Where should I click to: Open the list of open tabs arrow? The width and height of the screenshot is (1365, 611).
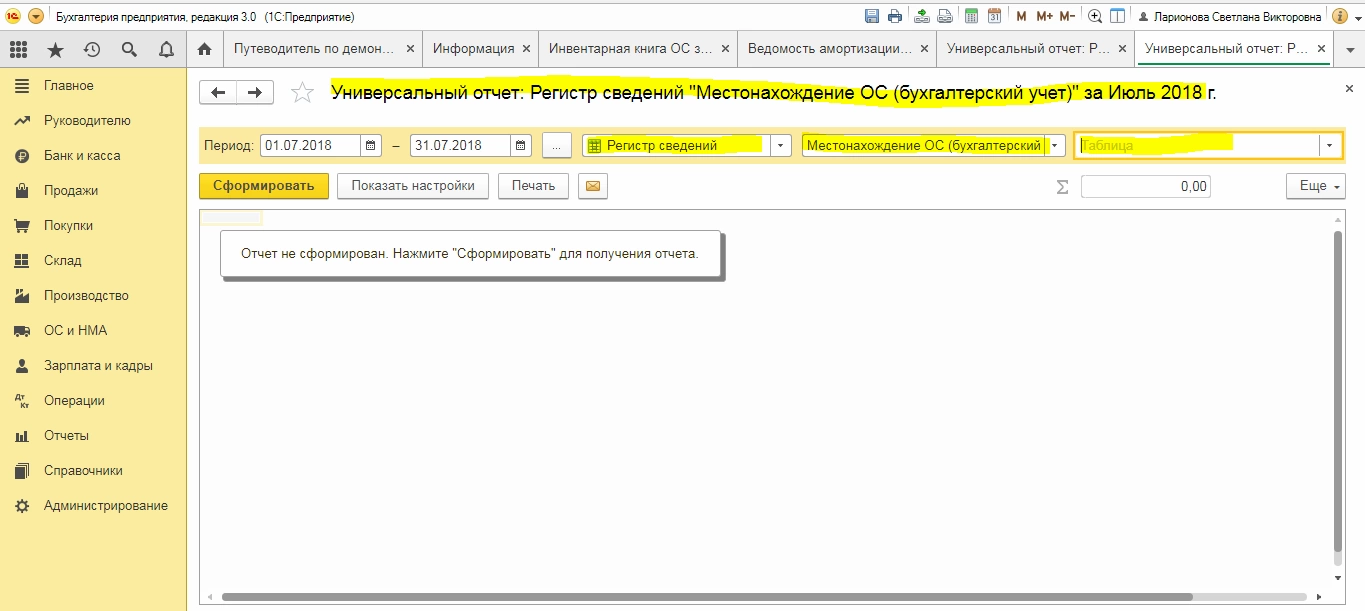1349,48
